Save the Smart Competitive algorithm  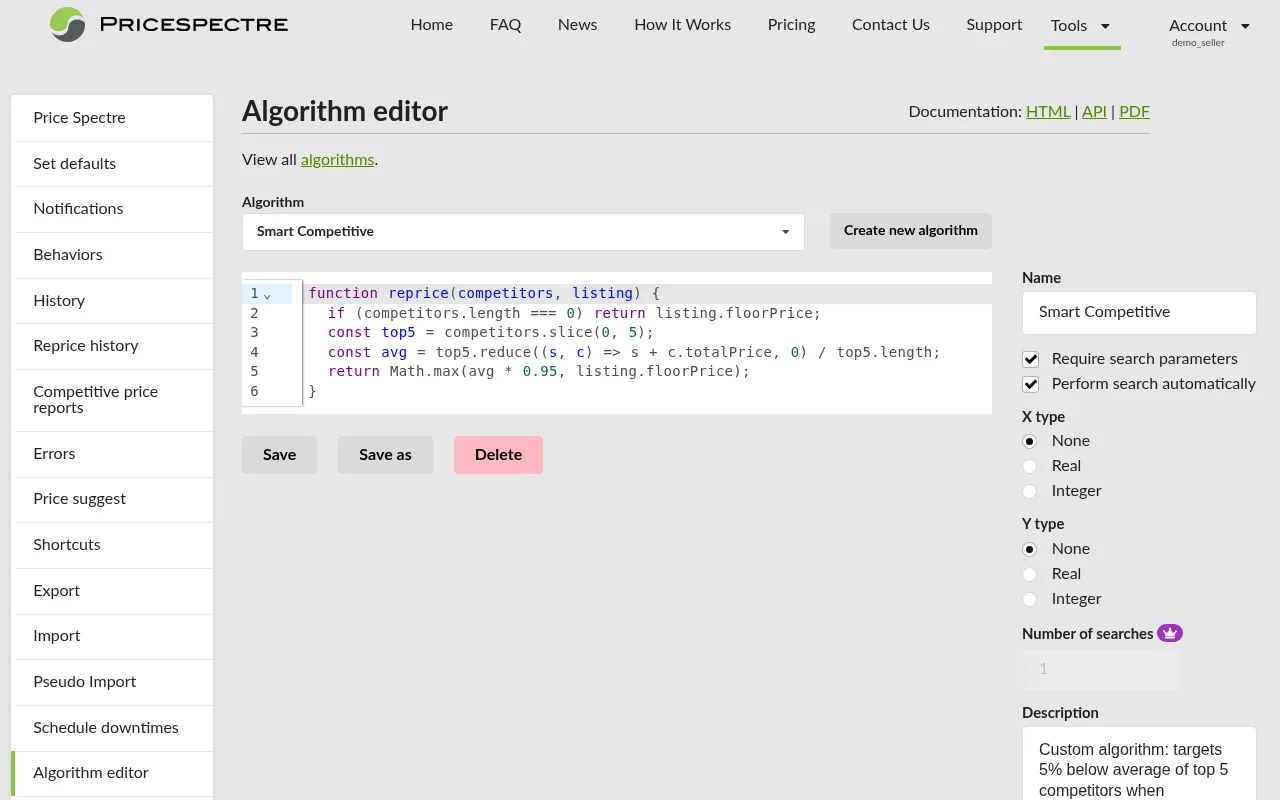pos(279,455)
